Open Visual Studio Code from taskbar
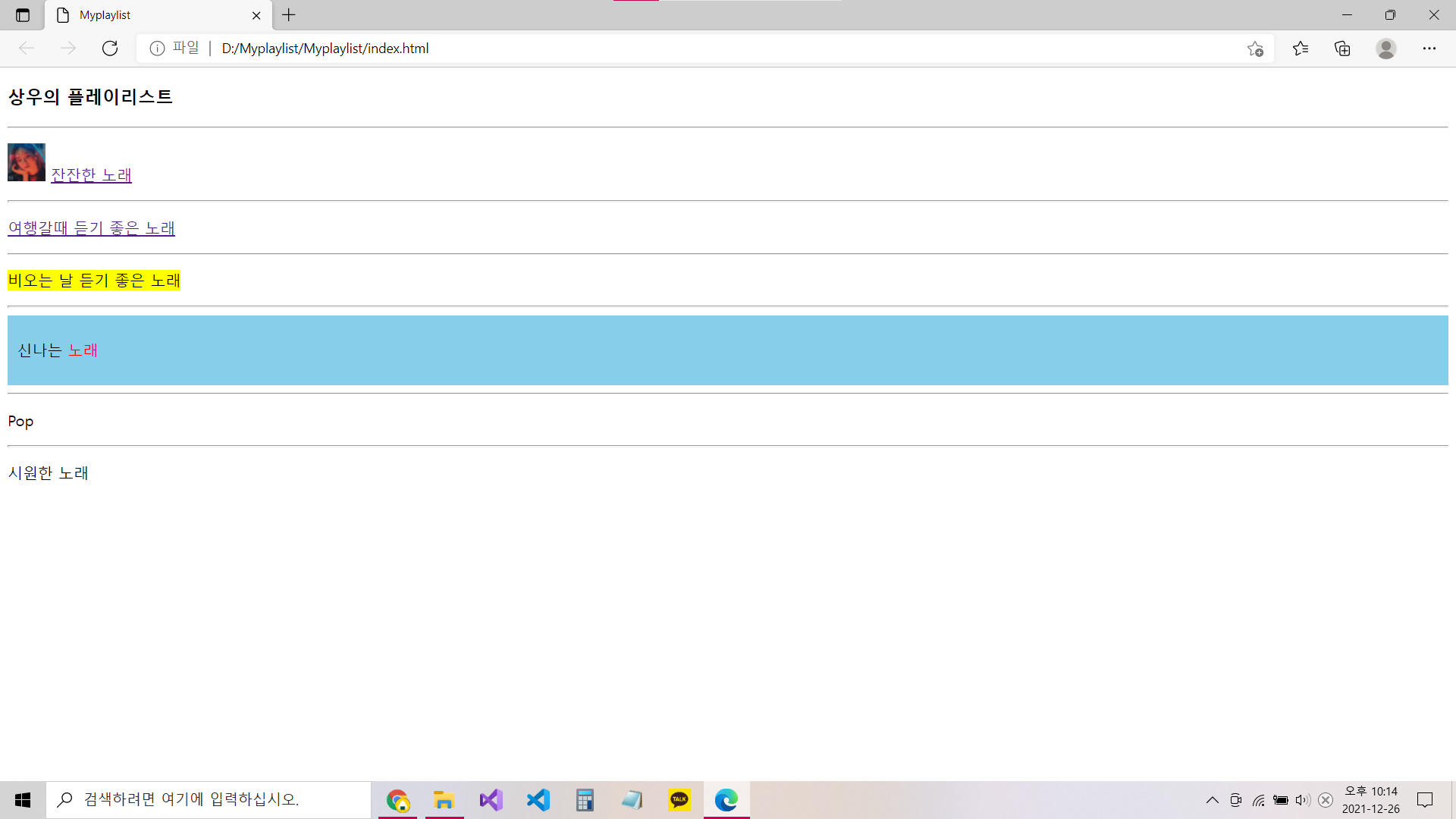Image resolution: width=1456 pixels, height=819 pixels. pyautogui.click(x=538, y=800)
